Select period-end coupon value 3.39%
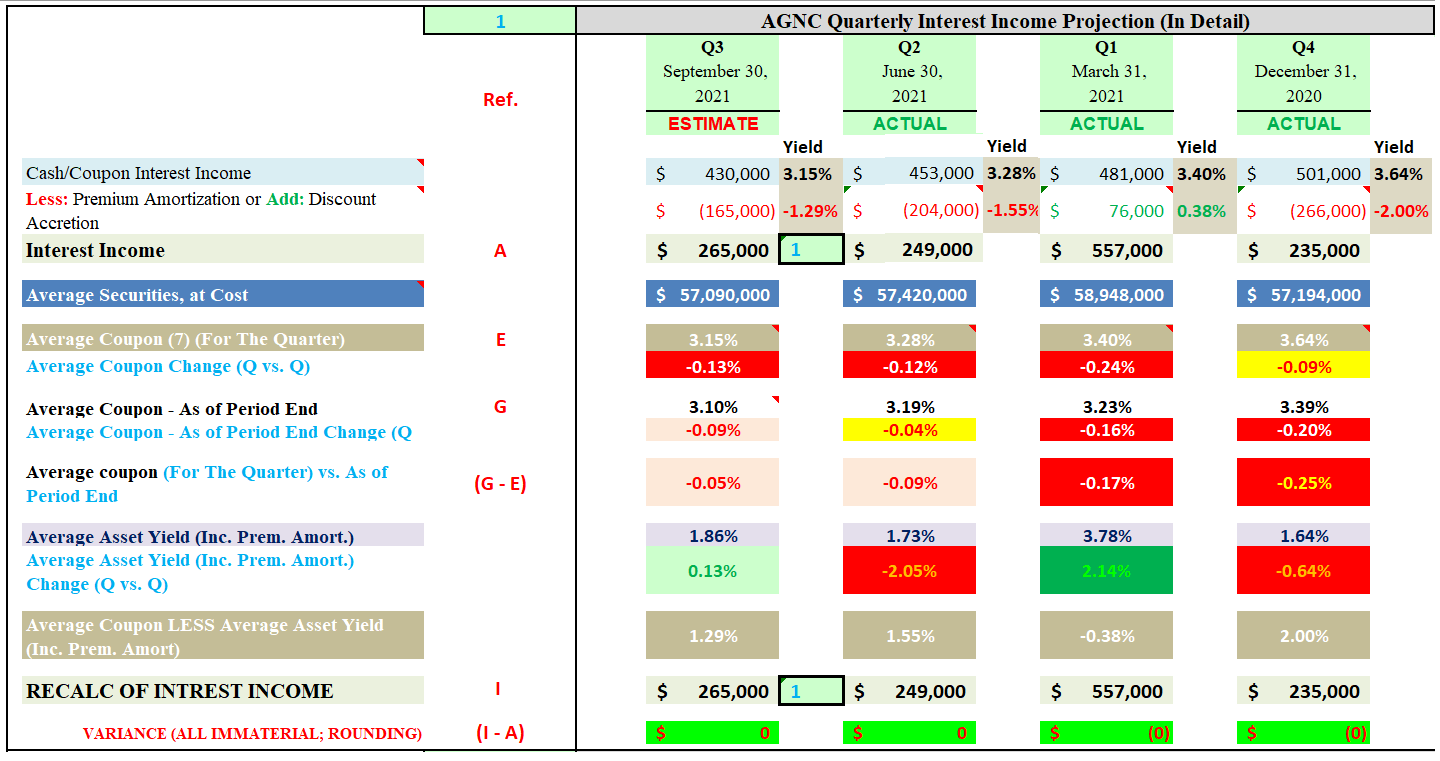 [x=1303, y=407]
